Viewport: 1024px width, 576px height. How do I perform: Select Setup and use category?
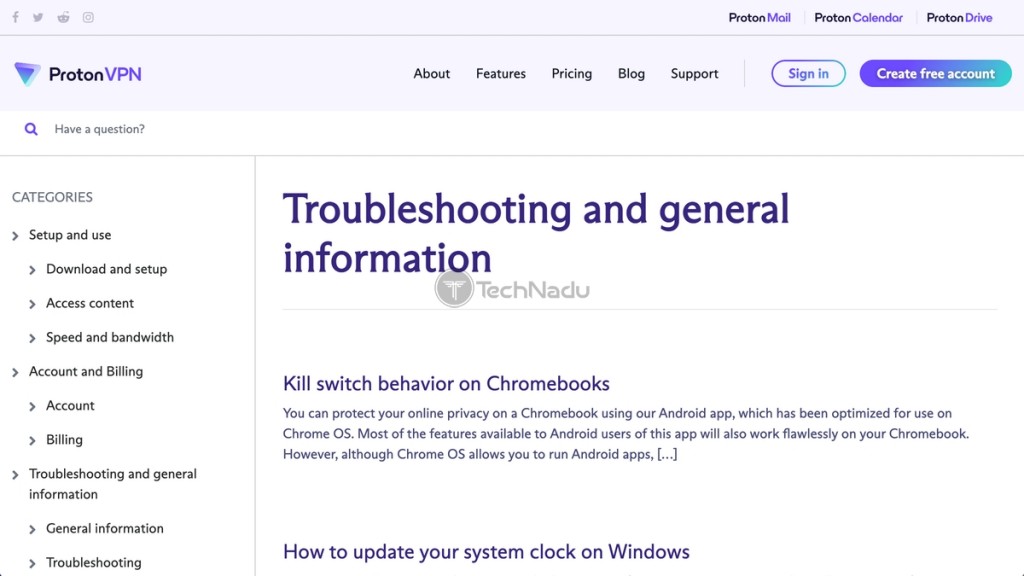[x=70, y=235]
